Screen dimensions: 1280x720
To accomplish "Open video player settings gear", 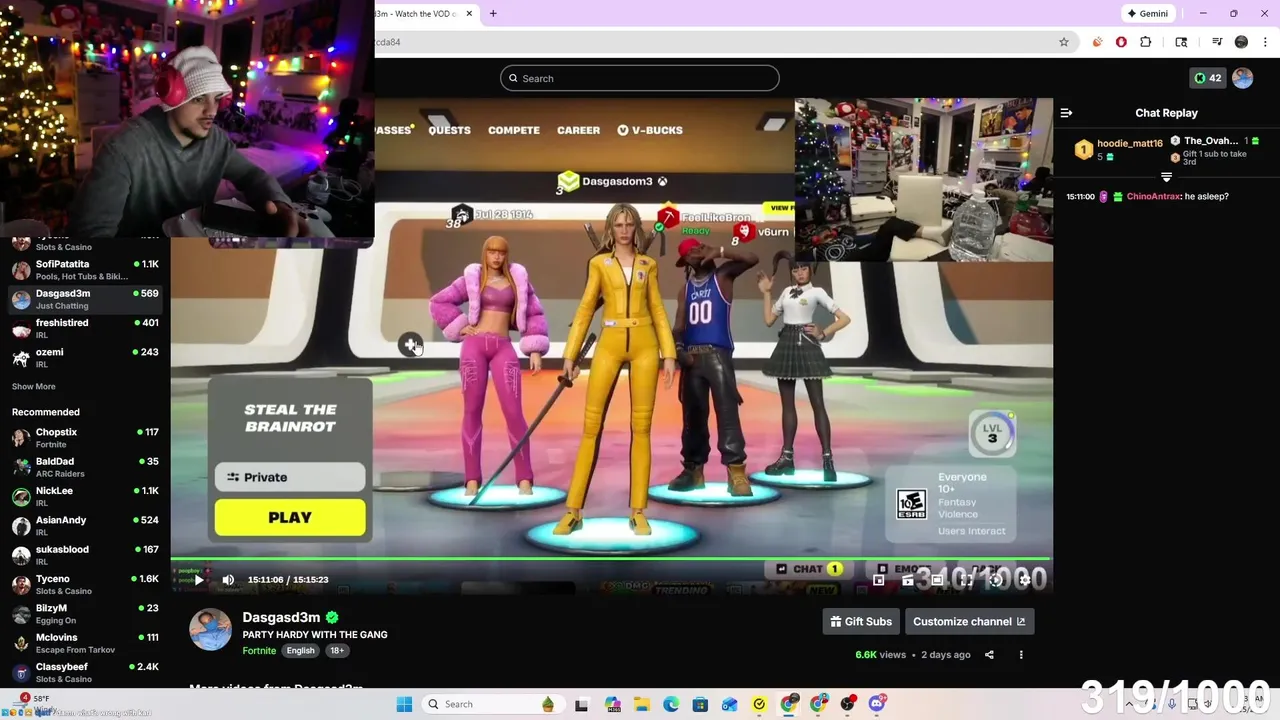I will coord(1024,580).
